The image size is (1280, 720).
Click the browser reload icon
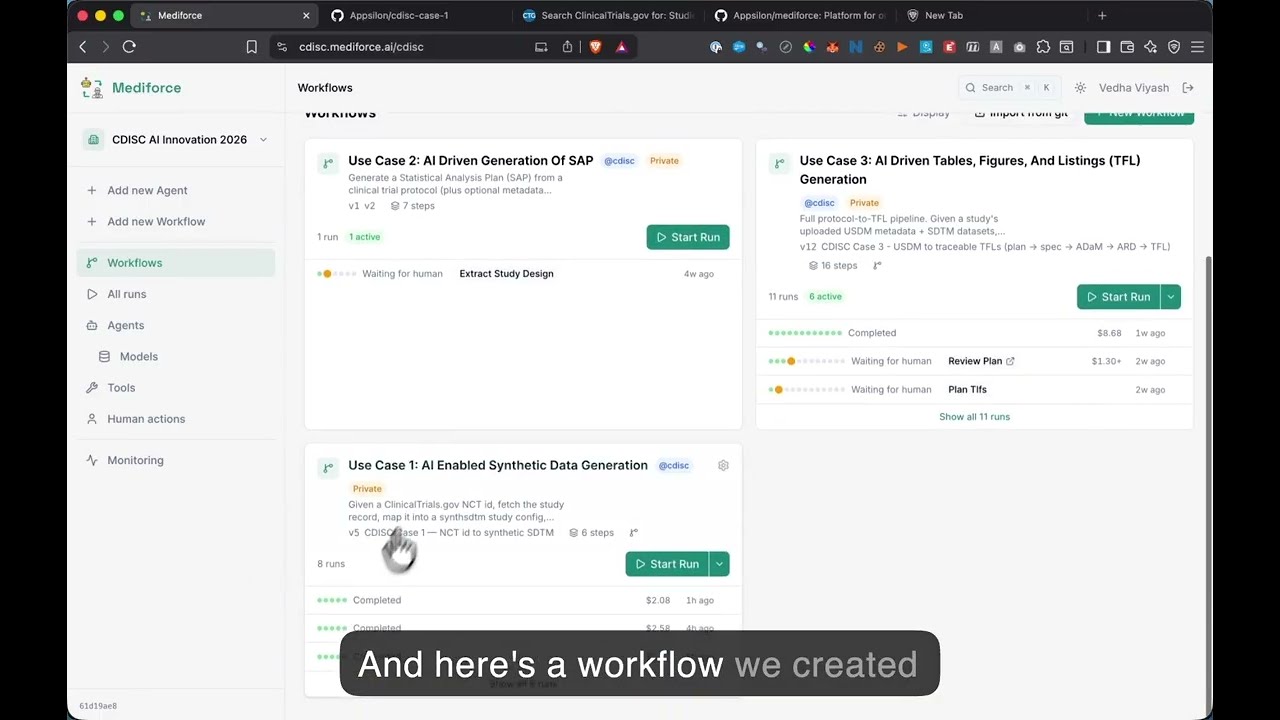129,47
